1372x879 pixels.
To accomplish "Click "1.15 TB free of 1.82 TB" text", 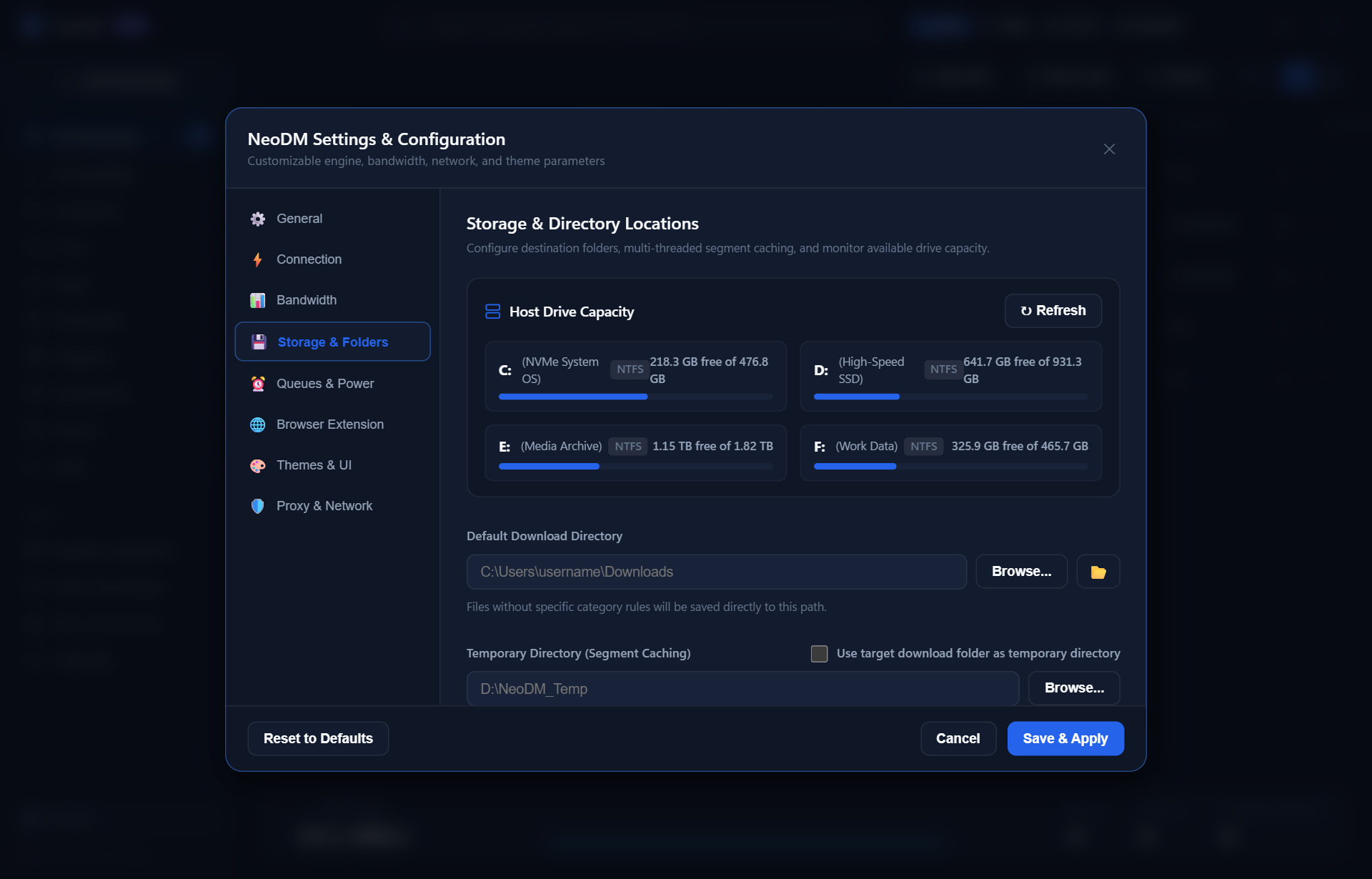I will [x=712, y=446].
